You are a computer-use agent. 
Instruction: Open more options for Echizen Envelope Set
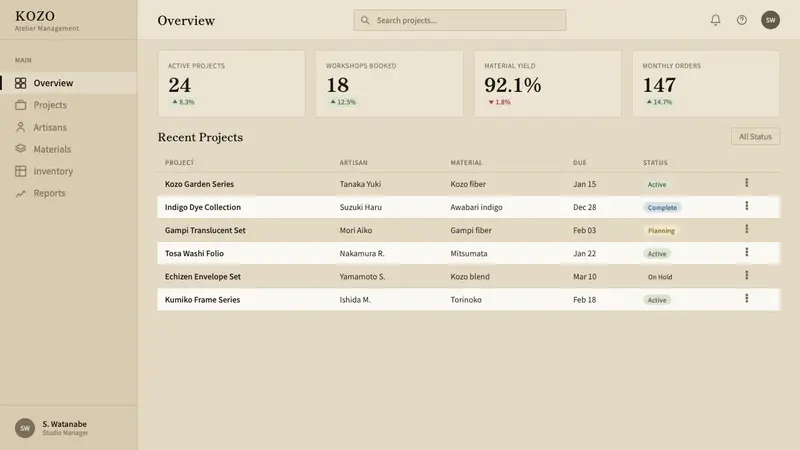coord(746,275)
